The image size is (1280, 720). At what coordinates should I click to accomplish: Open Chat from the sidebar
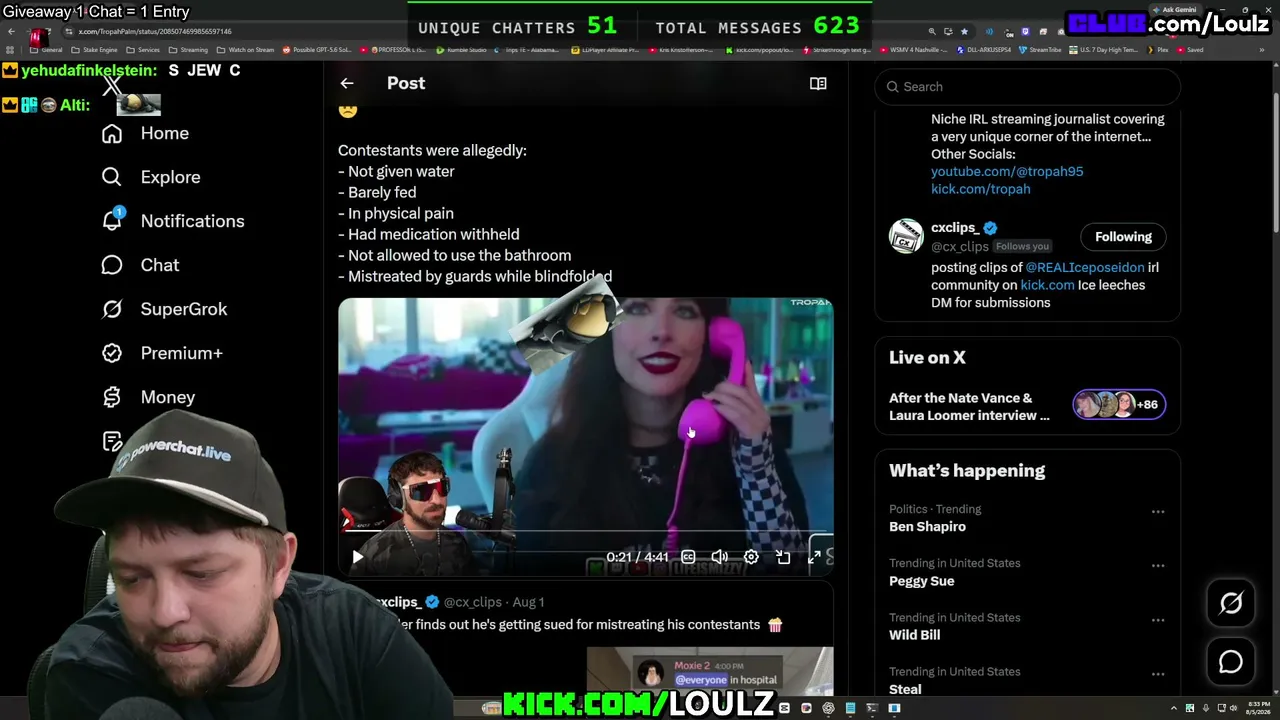[x=141, y=265]
